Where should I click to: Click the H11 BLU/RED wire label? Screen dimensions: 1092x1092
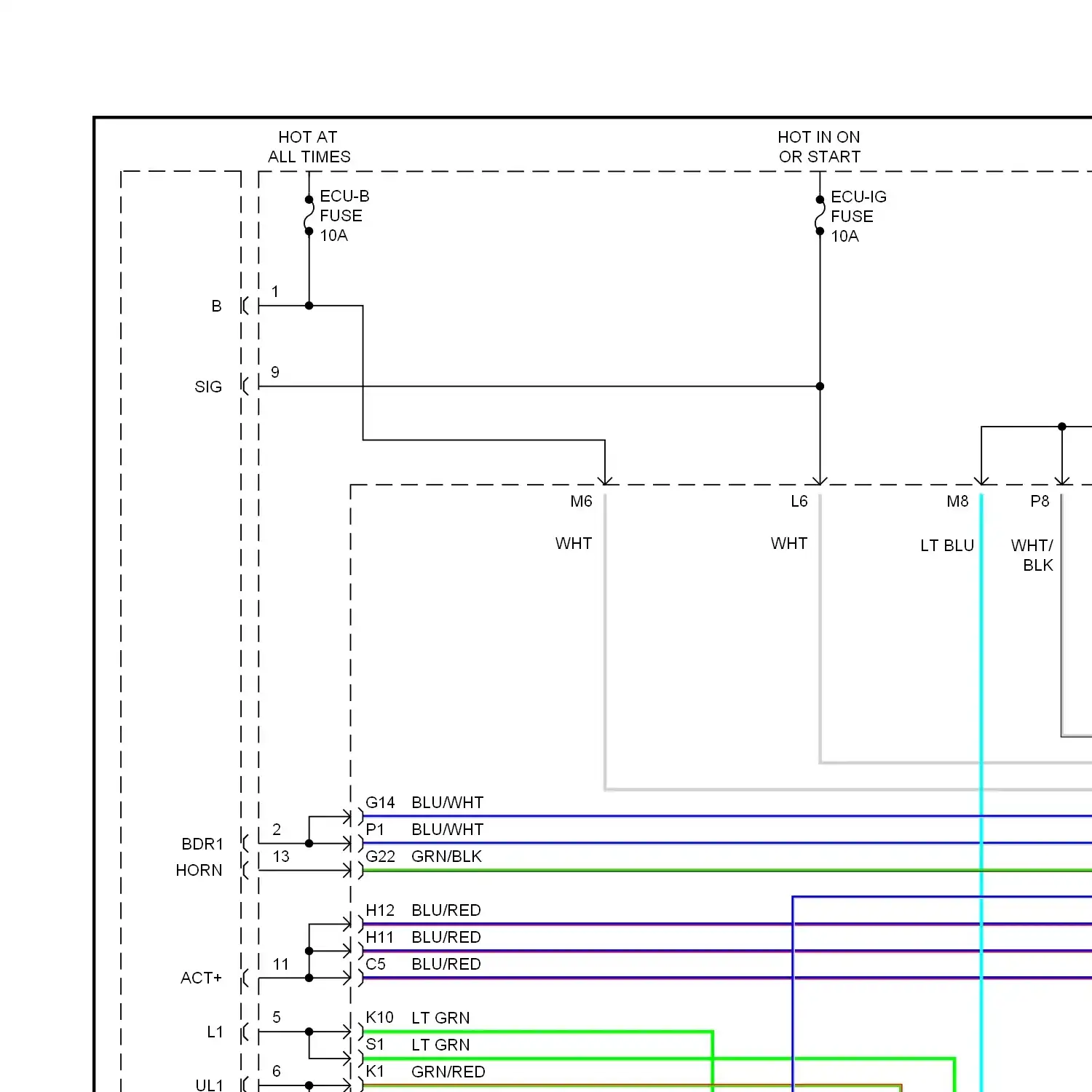[x=423, y=938]
